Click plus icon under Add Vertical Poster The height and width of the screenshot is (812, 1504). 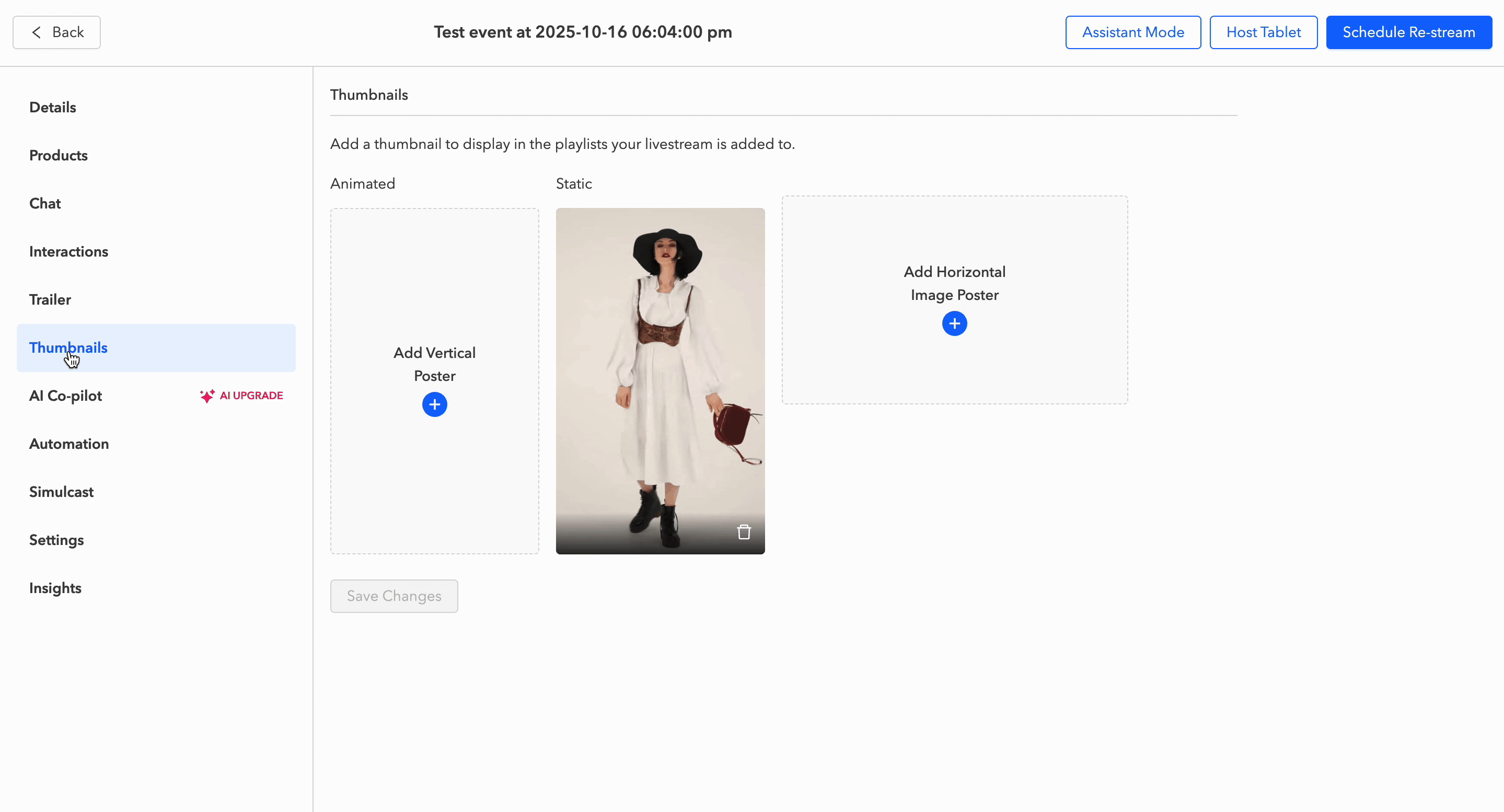(434, 404)
